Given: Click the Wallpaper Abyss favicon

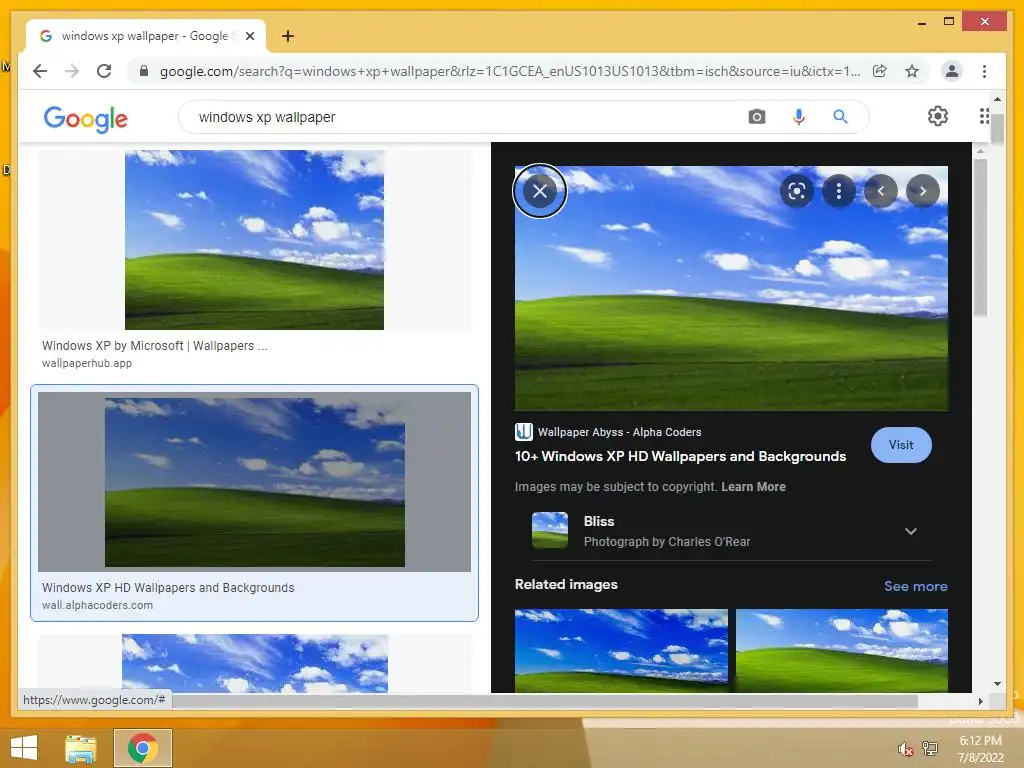Looking at the screenshot, I should coord(524,432).
